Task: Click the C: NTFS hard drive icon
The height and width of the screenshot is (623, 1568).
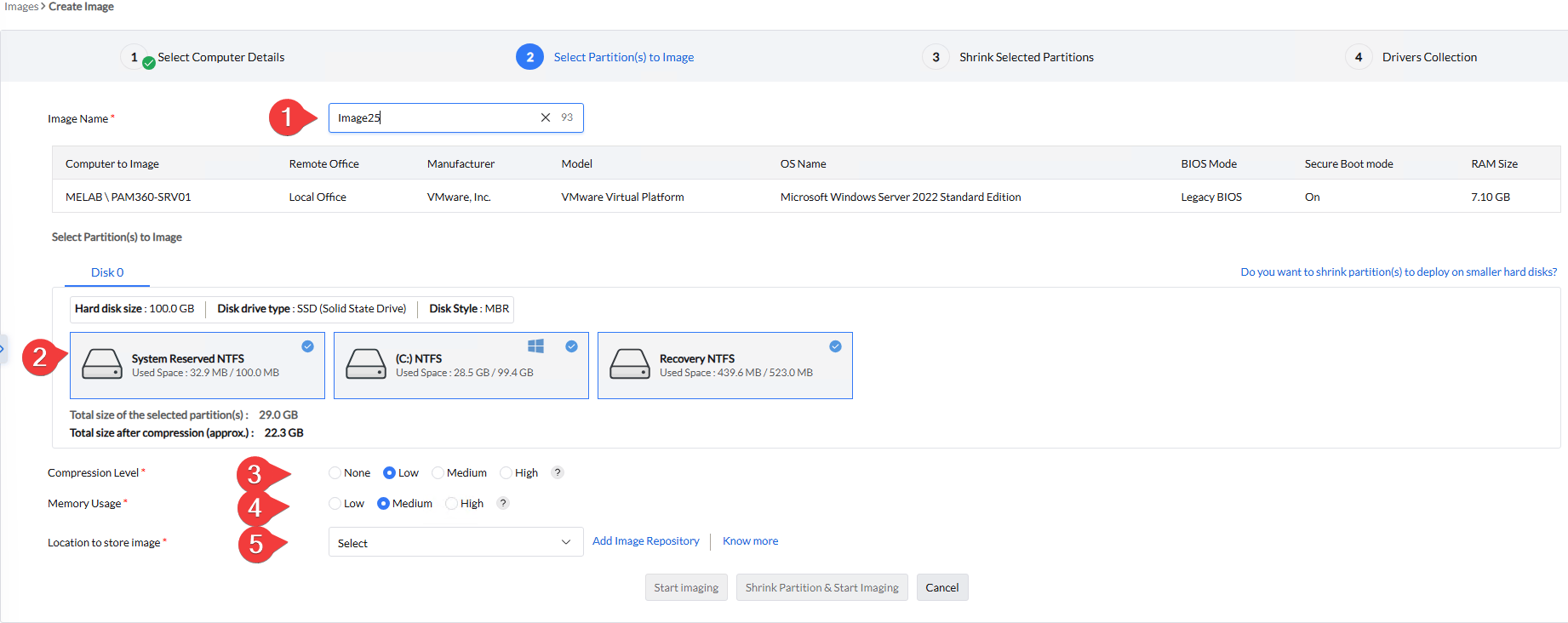Action: click(366, 364)
